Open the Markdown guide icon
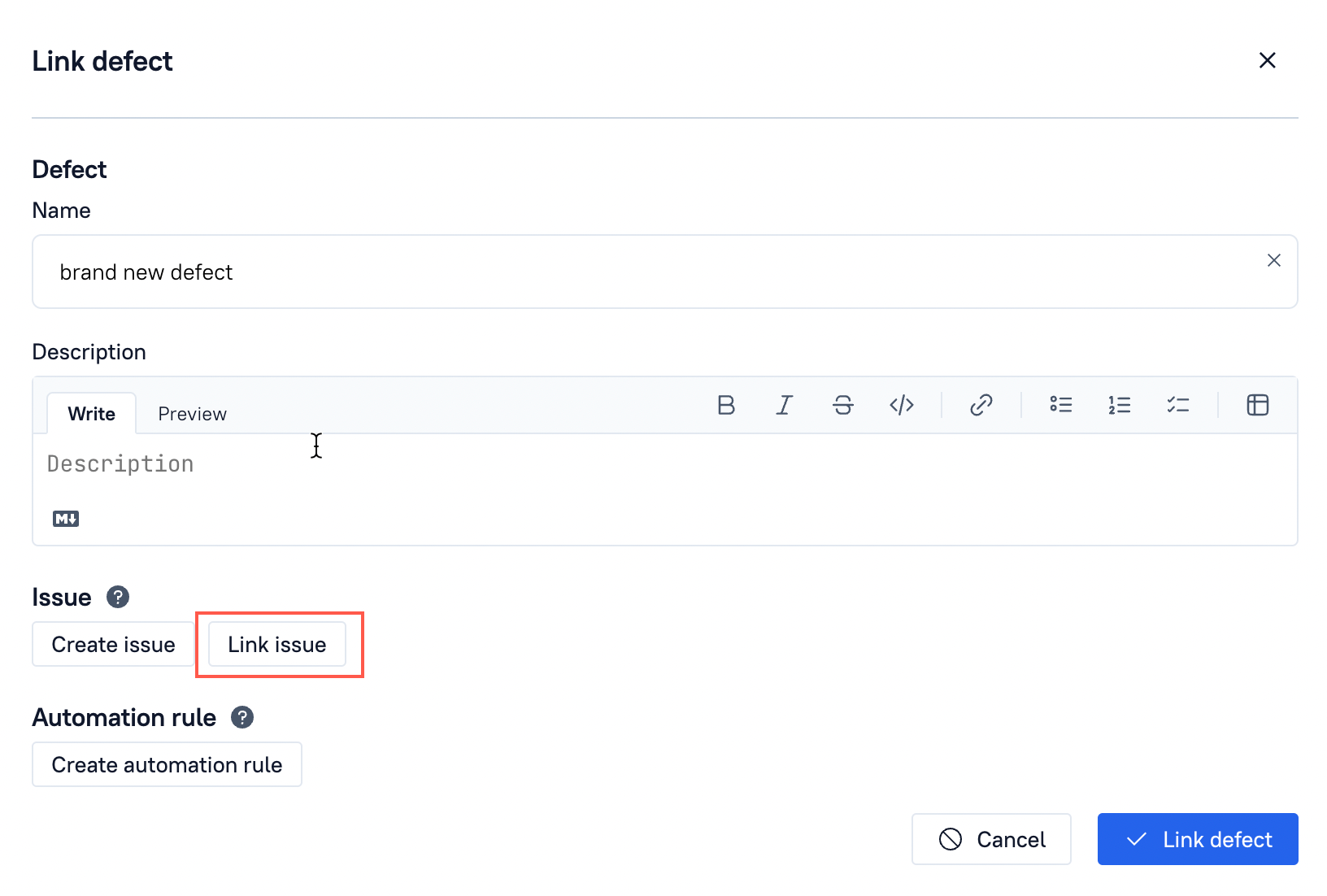The image size is (1327, 896). (65, 518)
